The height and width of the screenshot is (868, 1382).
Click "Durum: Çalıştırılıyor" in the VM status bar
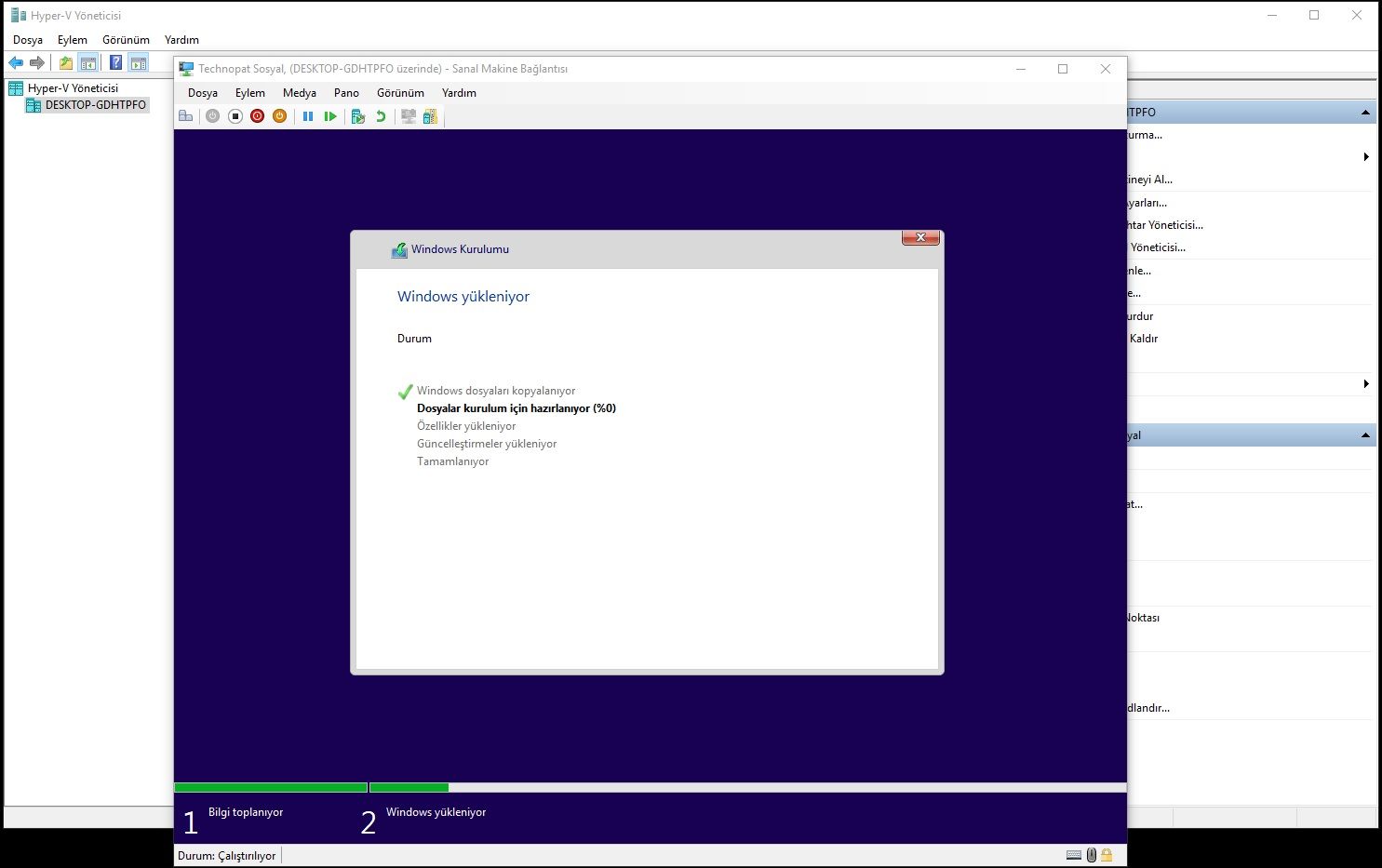click(227, 856)
